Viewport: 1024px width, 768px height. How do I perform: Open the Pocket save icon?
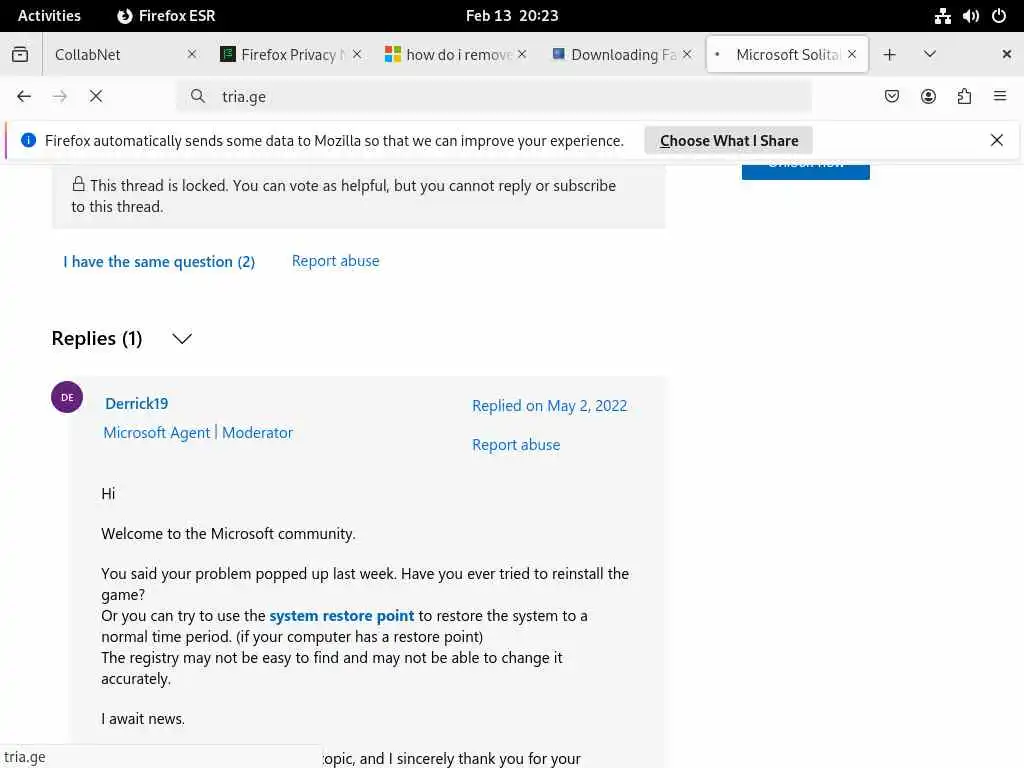pos(892,96)
